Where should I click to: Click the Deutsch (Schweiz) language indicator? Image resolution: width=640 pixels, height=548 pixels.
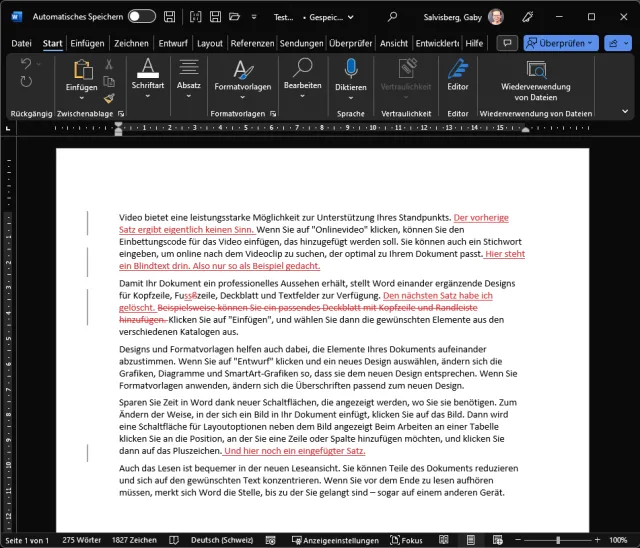[229, 540]
